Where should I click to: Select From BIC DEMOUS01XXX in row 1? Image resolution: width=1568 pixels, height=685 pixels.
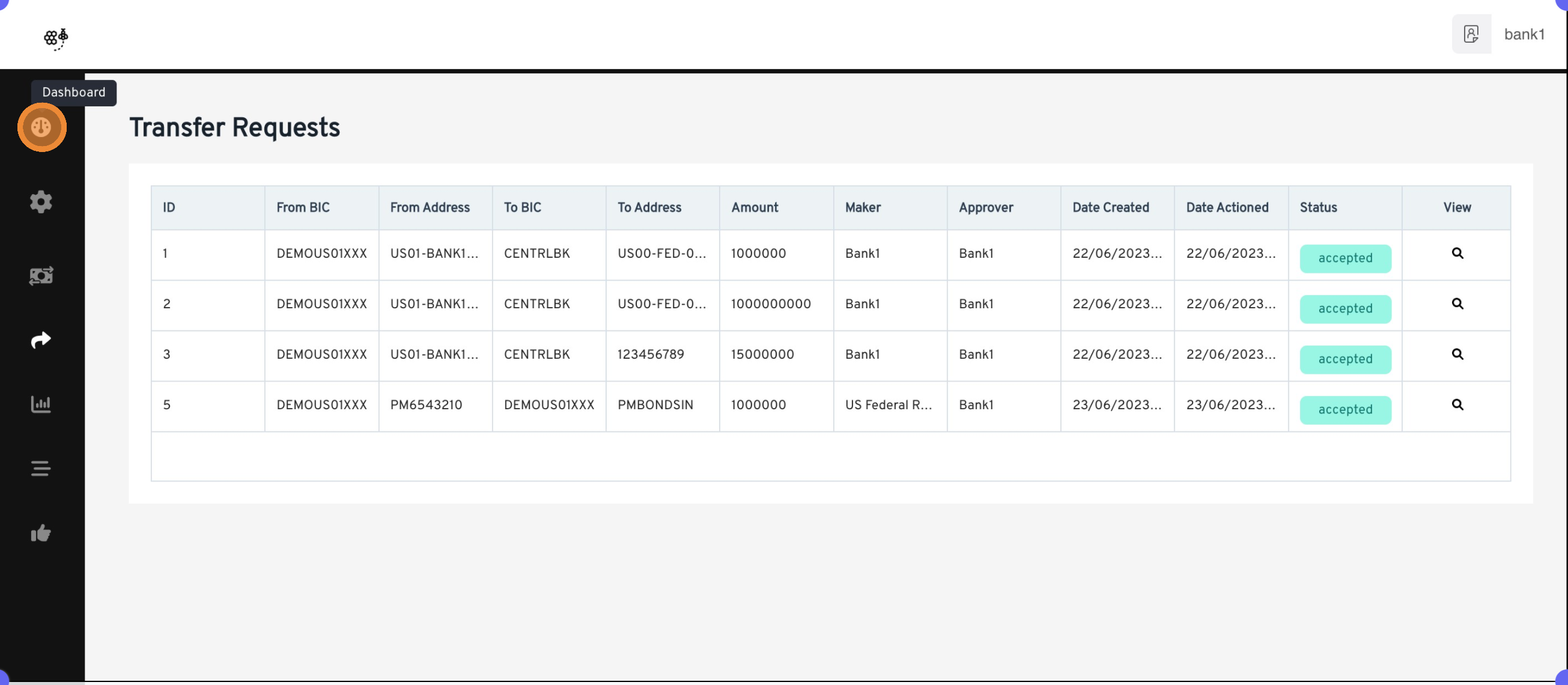pyautogui.click(x=321, y=255)
